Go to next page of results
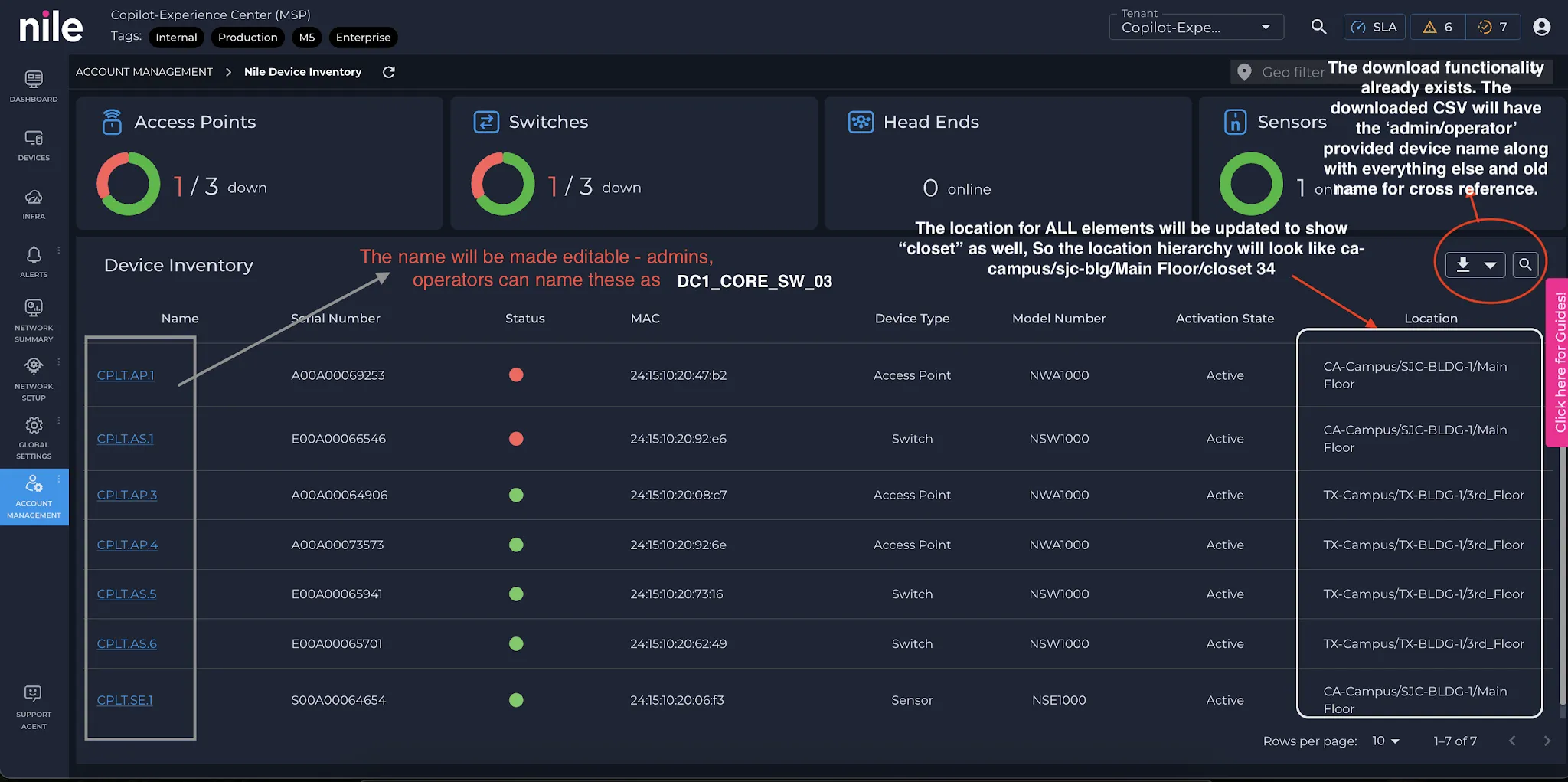 (x=1547, y=741)
